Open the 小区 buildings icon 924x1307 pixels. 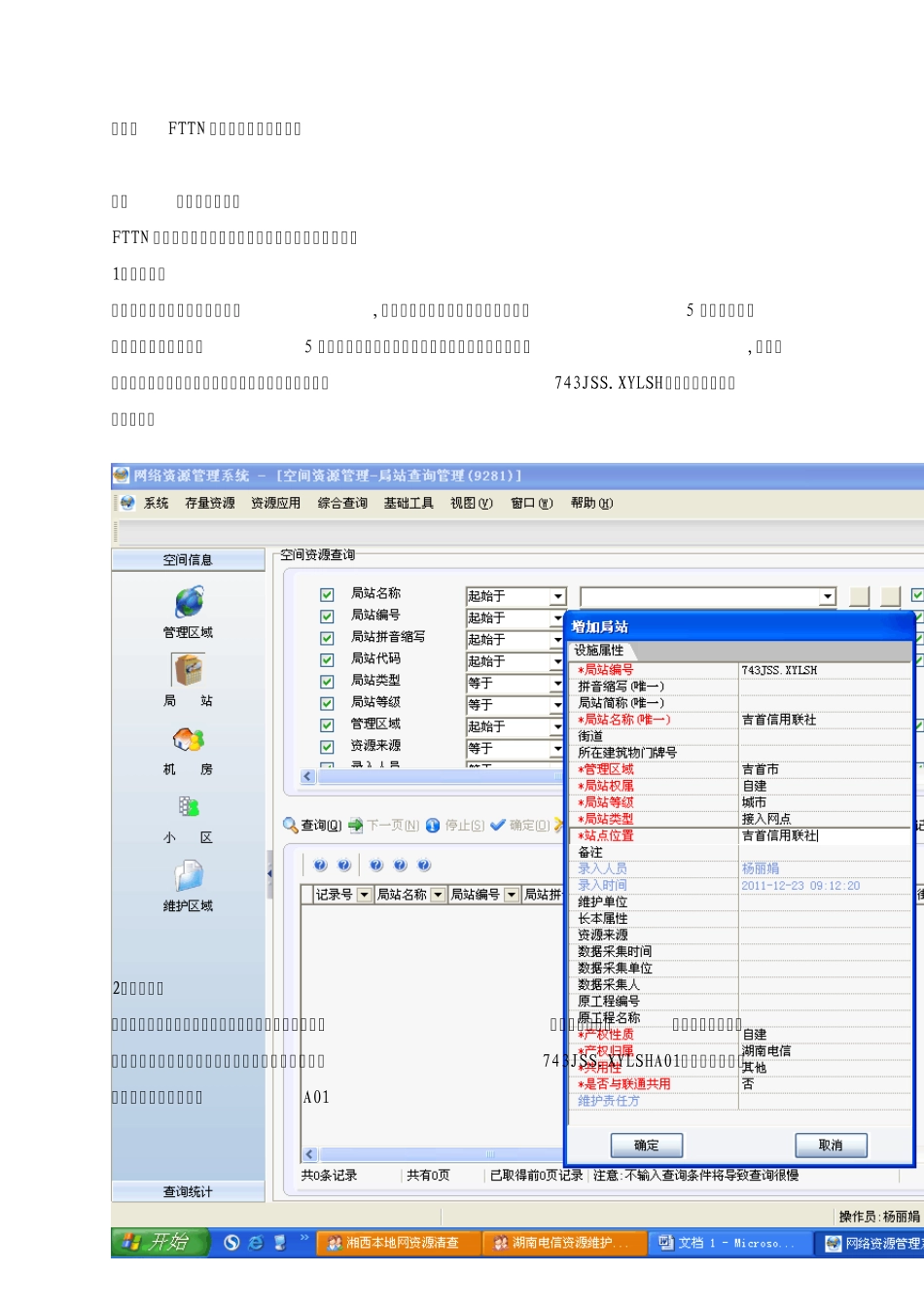click(x=189, y=807)
